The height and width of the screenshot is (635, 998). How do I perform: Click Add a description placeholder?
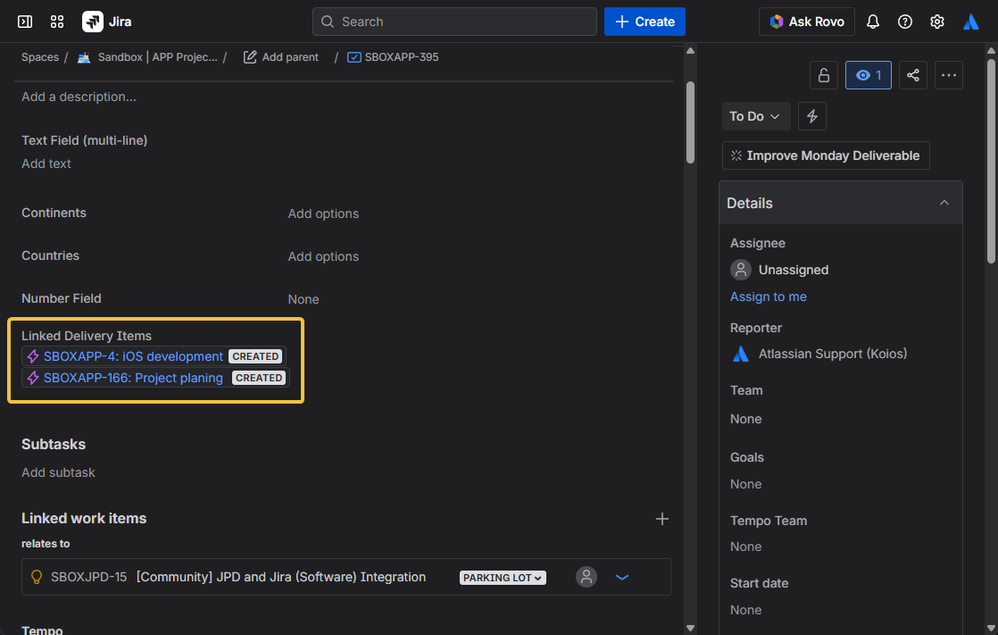coord(79,97)
